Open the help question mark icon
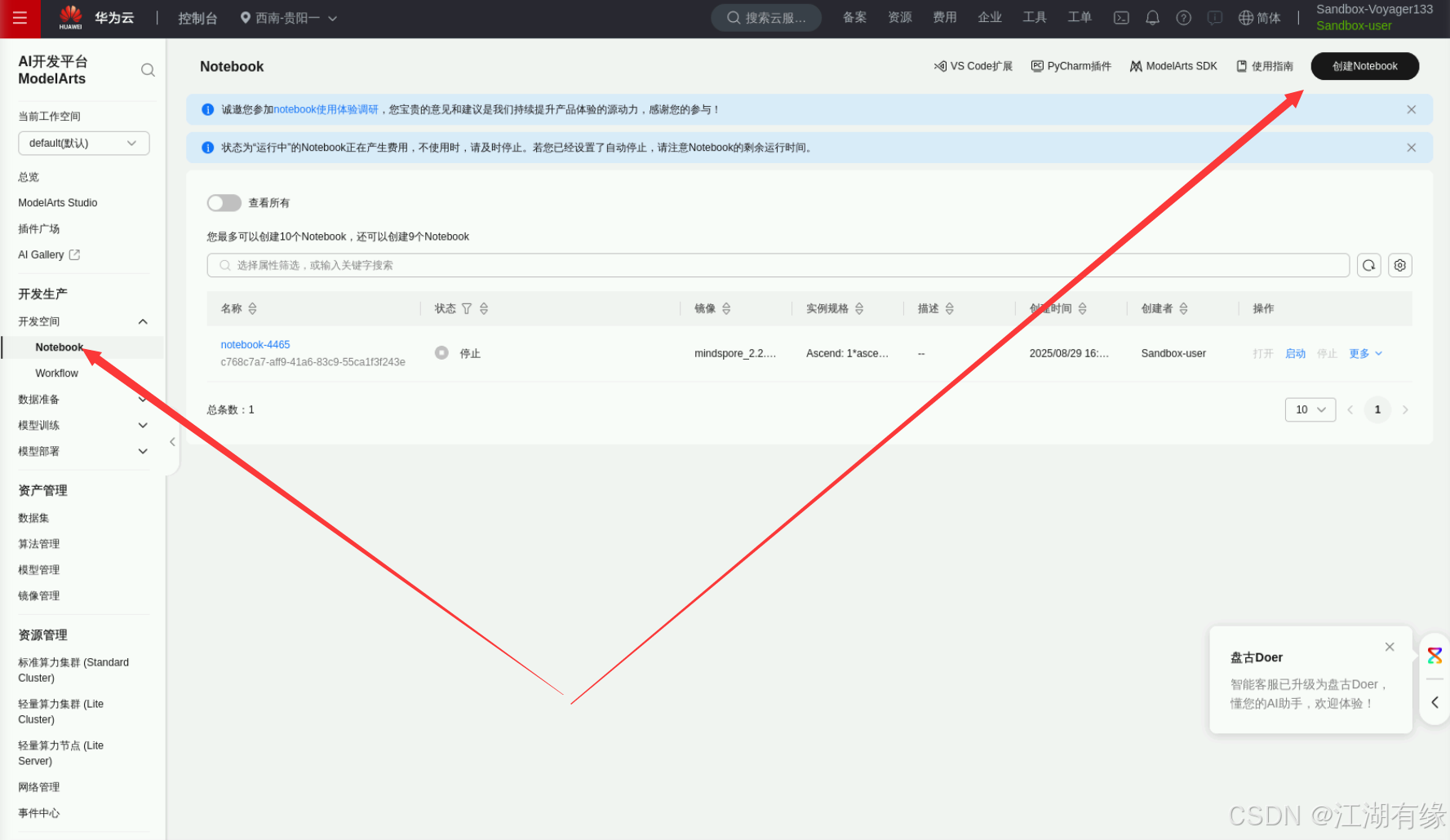 (x=1183, y=18)
